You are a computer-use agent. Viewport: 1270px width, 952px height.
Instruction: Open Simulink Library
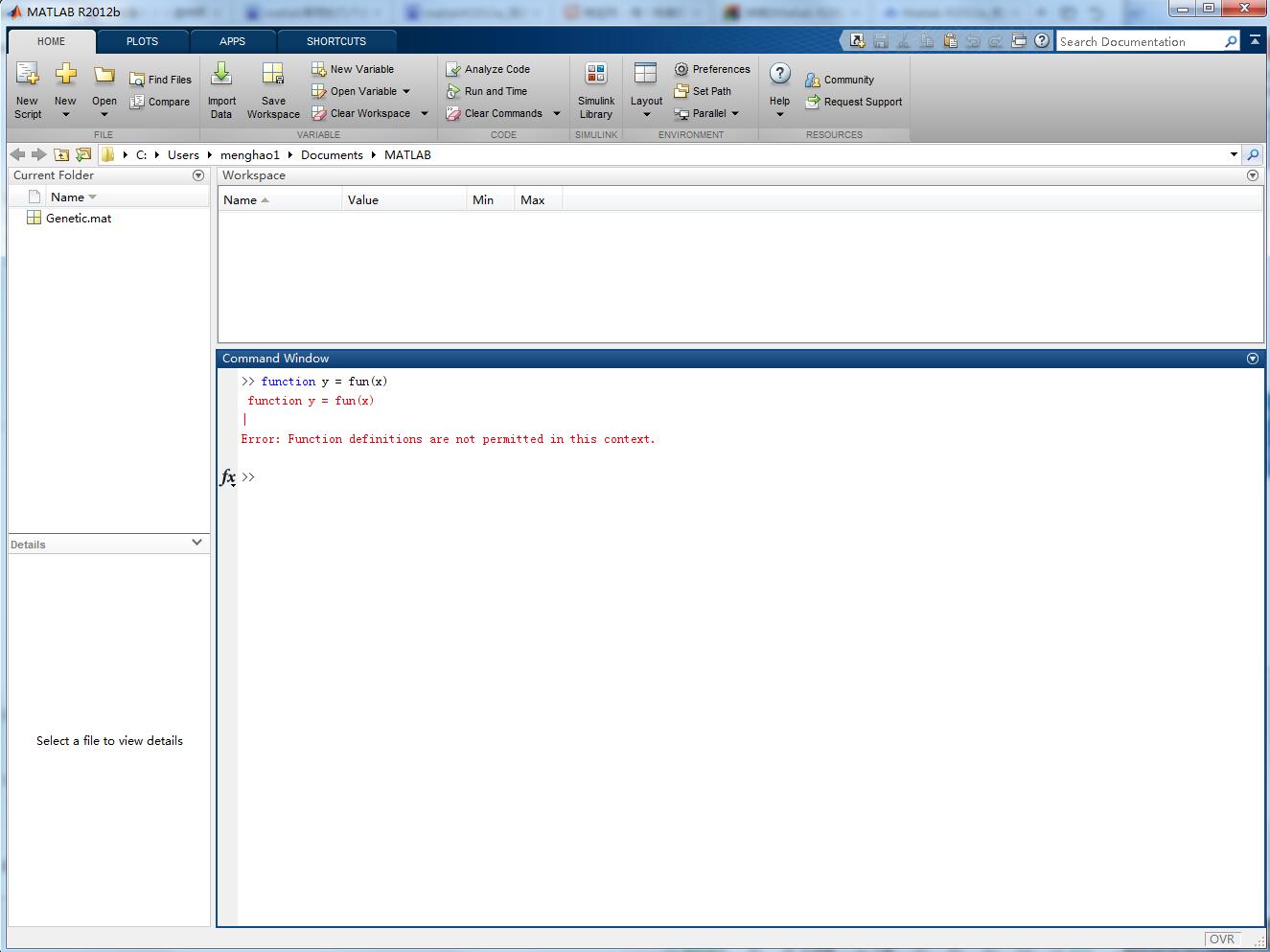click(596, 91)
